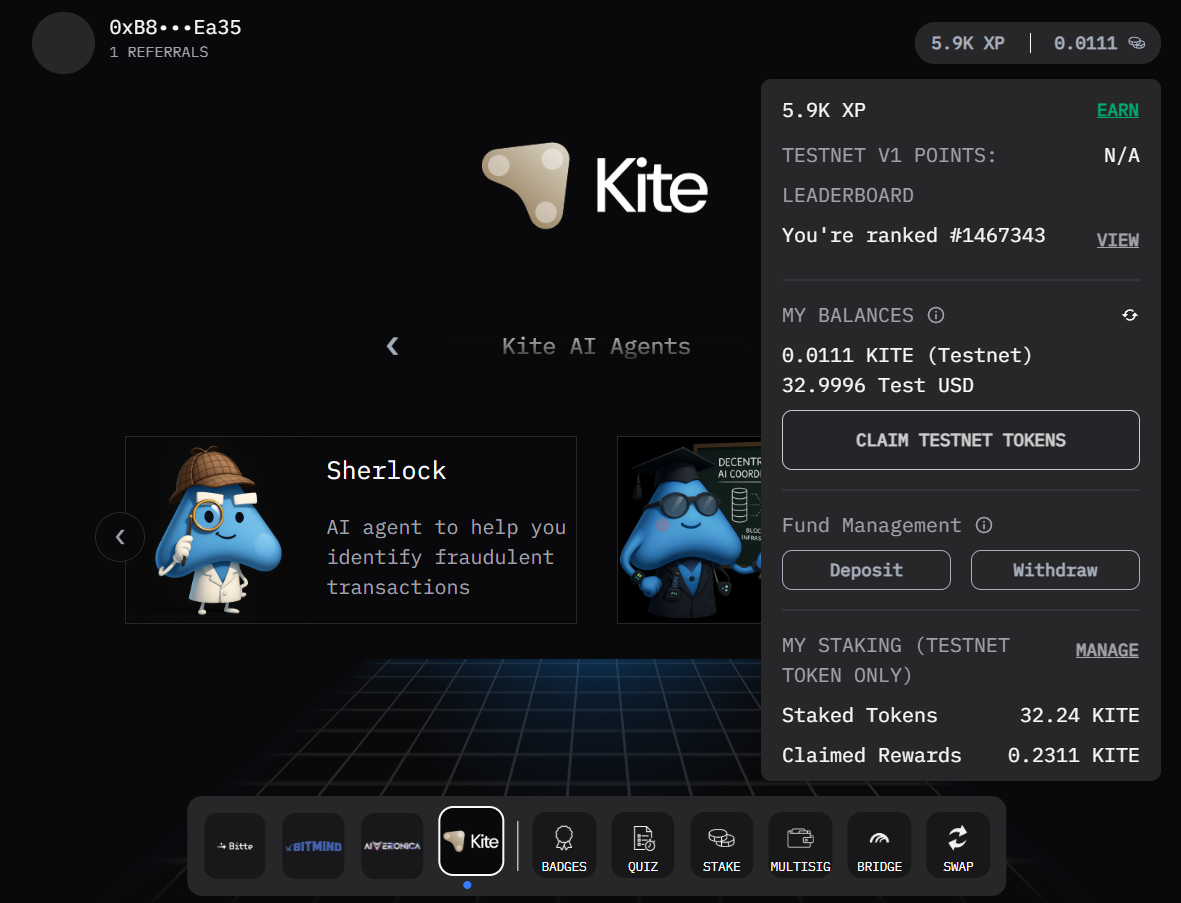Click the ranked #1467343 text
The image size is (1181, 903).
pyautogui.click(x=914, y=236)
